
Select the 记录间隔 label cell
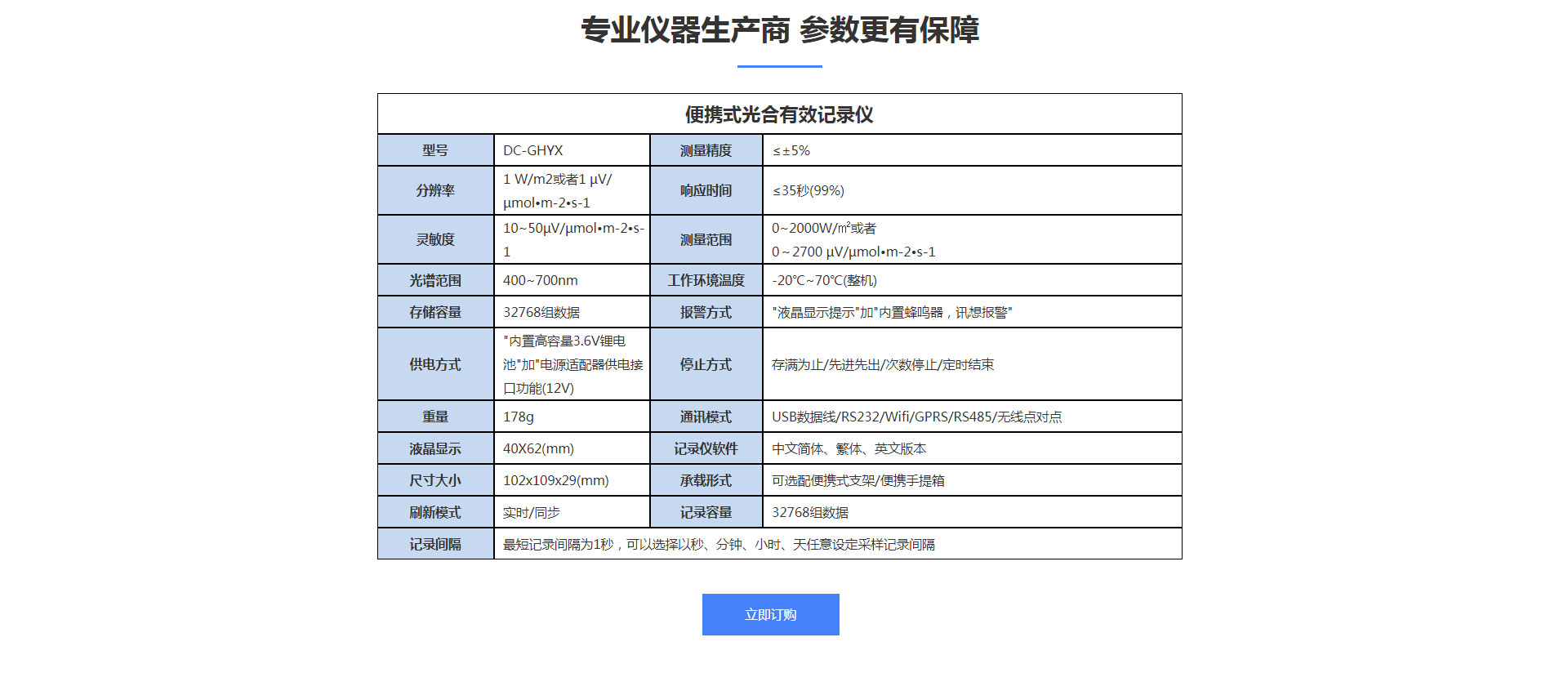[x=435, y=544]
